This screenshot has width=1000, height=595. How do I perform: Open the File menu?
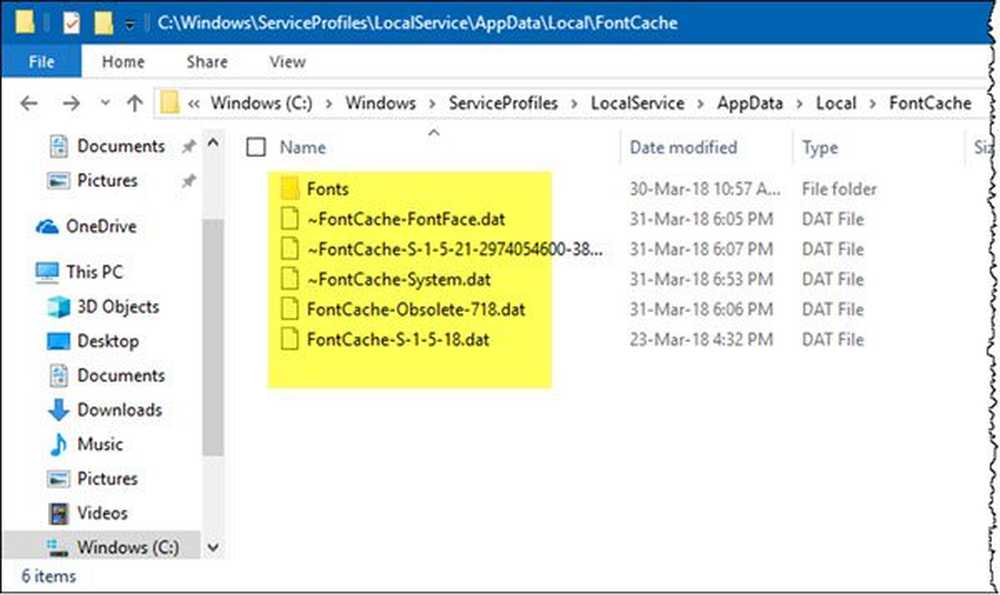pos(42,62)
